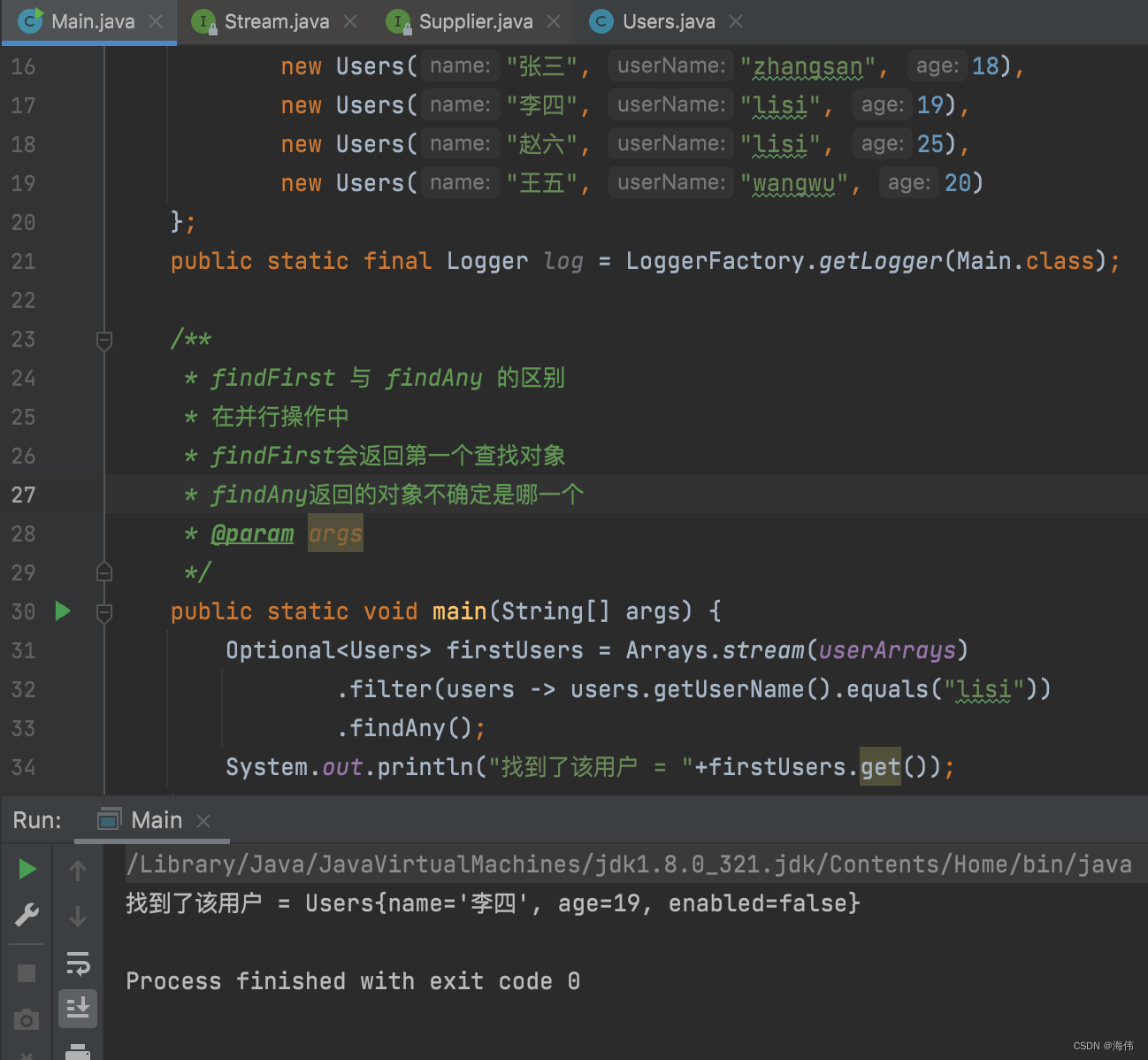Collapse the main method fold marker
The height and width of the screenshot is (1060, 1148).
click(104, 611)
